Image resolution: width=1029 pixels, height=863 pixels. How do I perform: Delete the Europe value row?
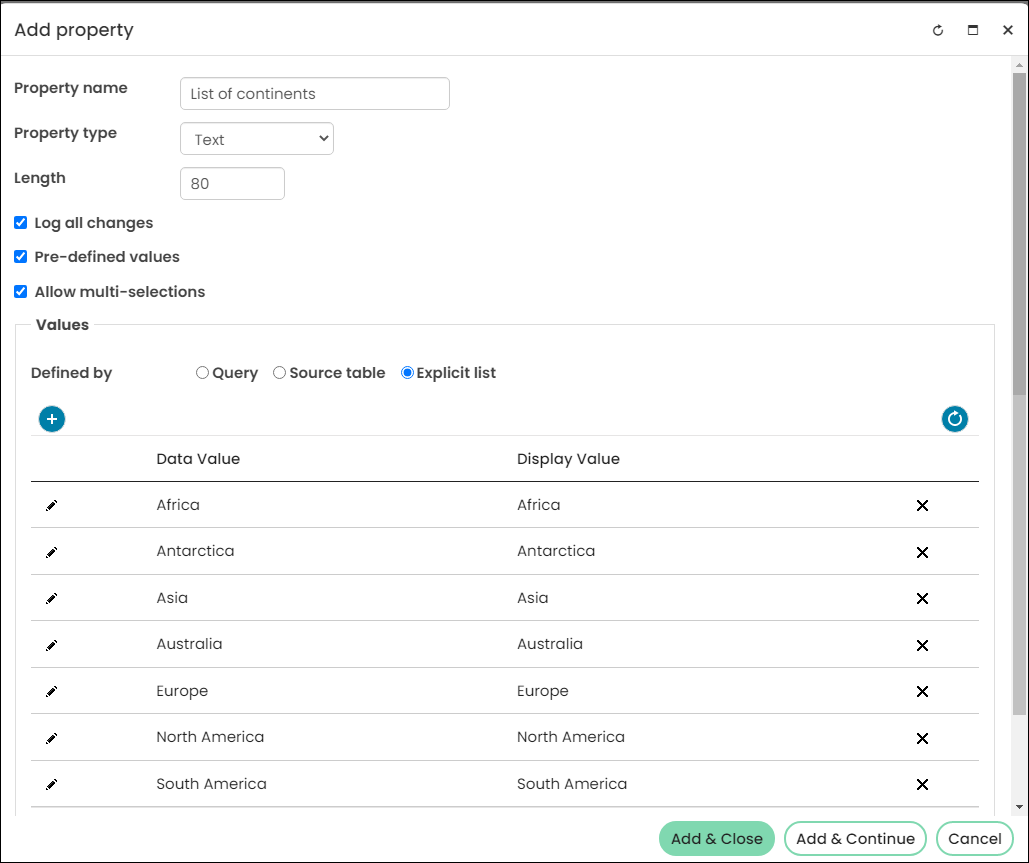tap(922, 692)
